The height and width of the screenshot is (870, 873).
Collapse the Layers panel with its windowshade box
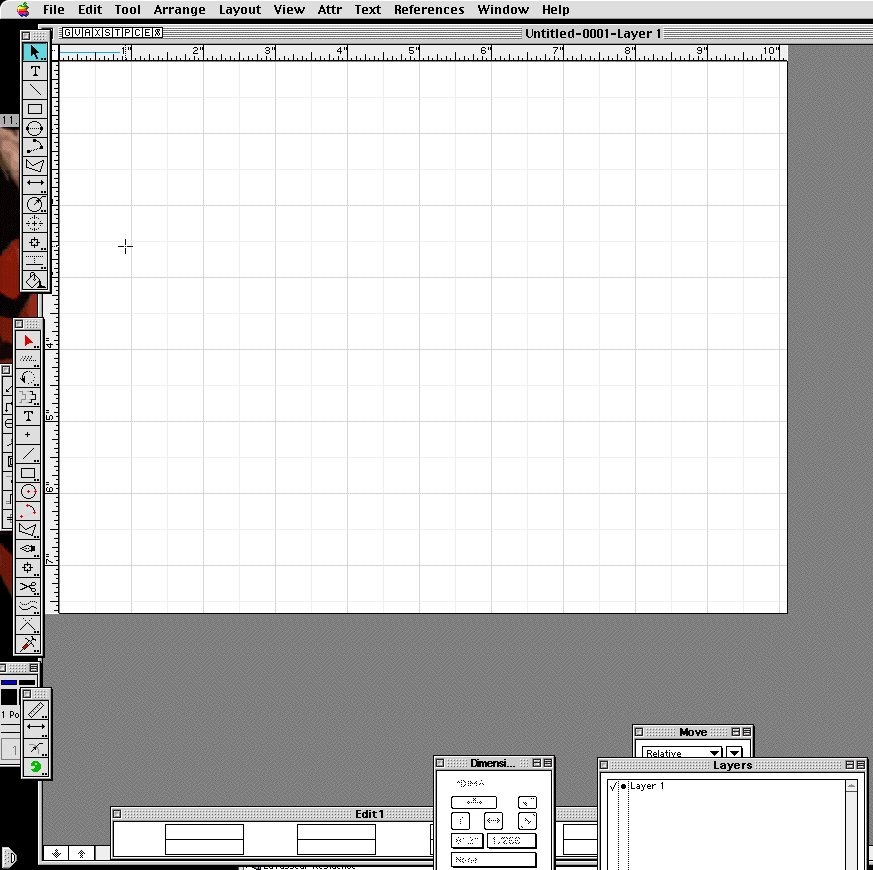857,765
